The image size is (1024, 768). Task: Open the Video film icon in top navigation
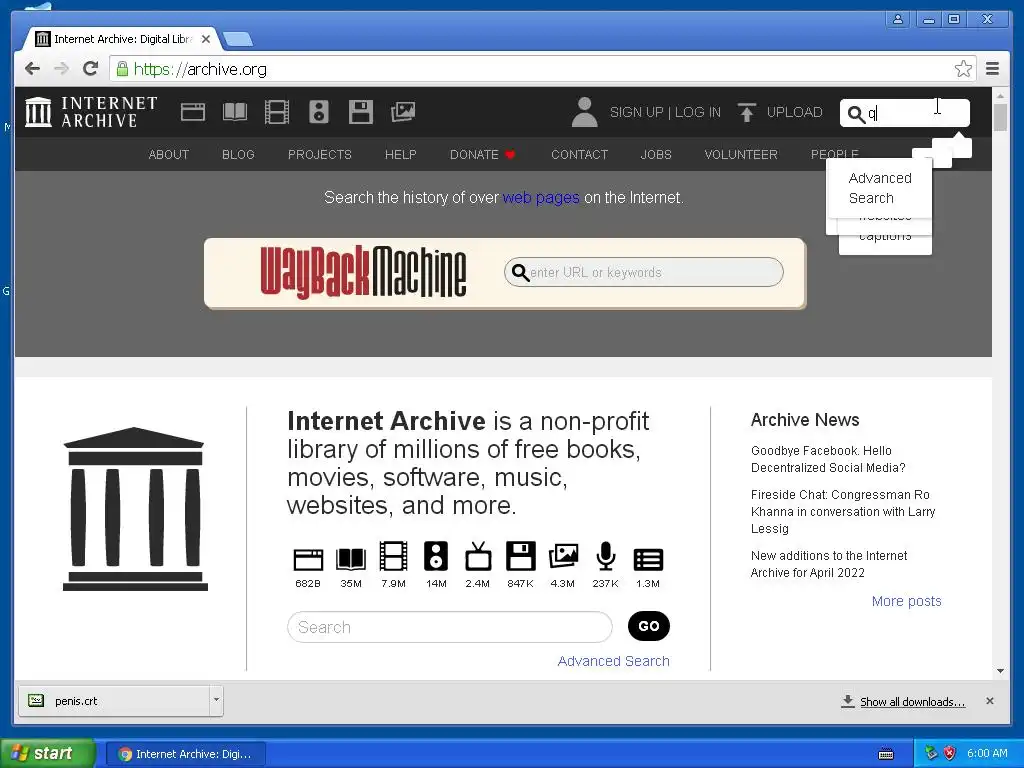click(277, 112)
